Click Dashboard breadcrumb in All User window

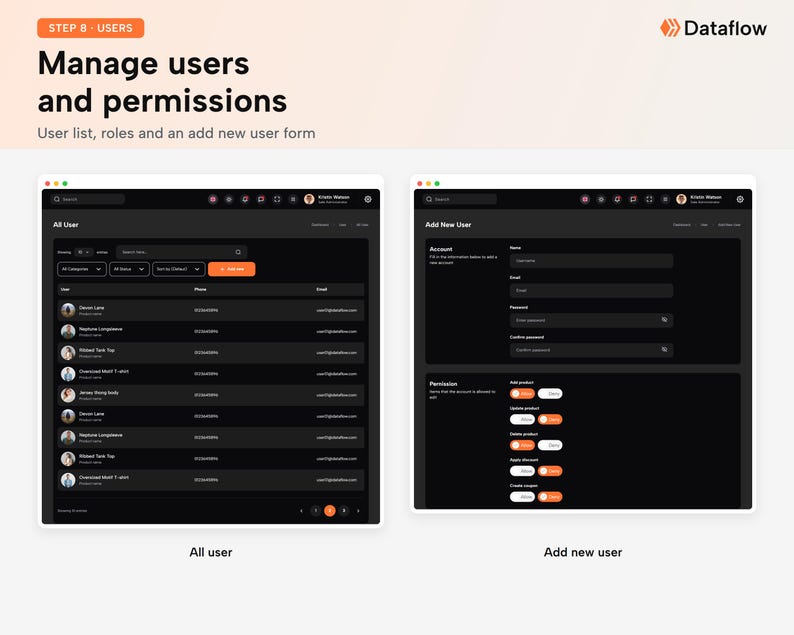[320, 225]
